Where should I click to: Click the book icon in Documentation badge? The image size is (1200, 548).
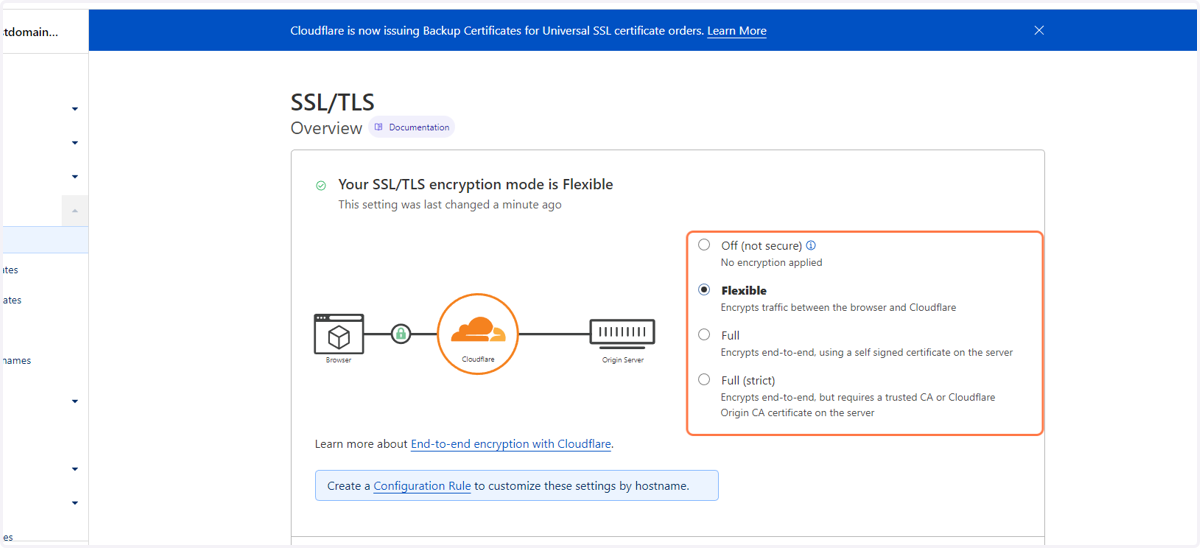[379, 127]
